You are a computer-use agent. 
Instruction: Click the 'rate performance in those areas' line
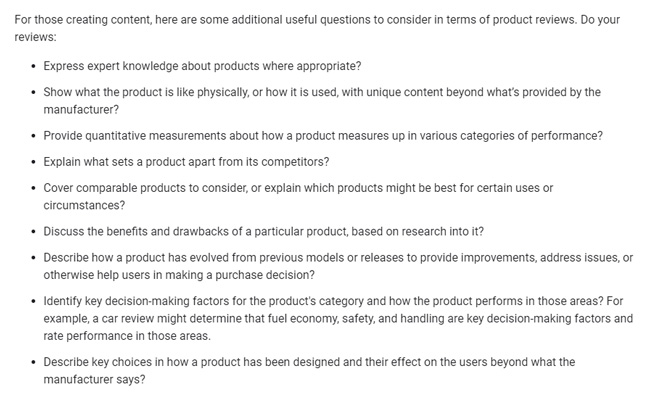(127, 336)
